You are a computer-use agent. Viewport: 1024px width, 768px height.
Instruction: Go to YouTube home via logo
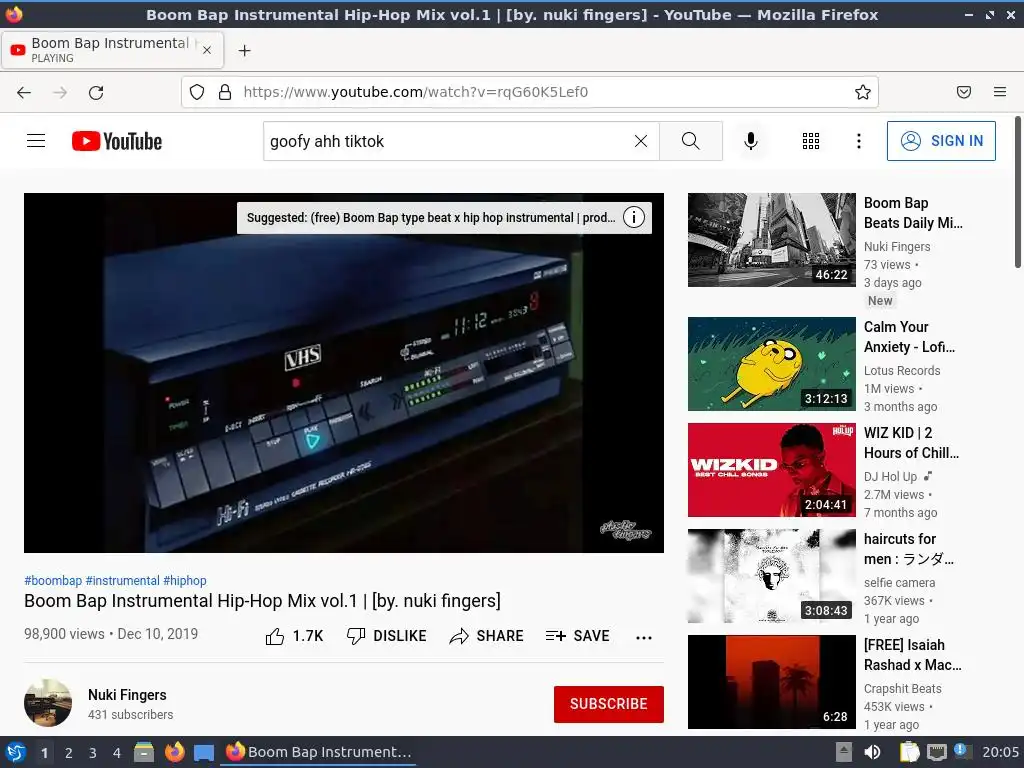[x=117, y=141]
